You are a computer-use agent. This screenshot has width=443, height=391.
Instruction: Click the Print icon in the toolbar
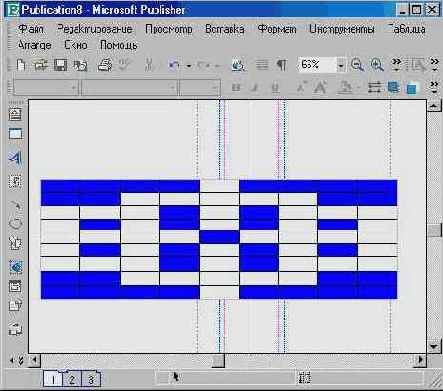(104, 65)
